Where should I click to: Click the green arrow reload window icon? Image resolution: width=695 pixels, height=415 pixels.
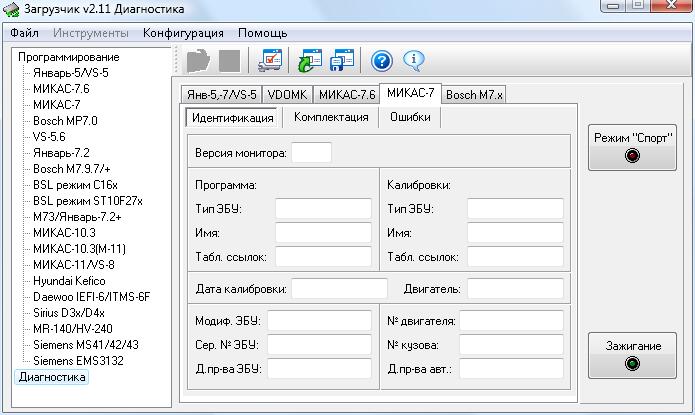[310, 60]
